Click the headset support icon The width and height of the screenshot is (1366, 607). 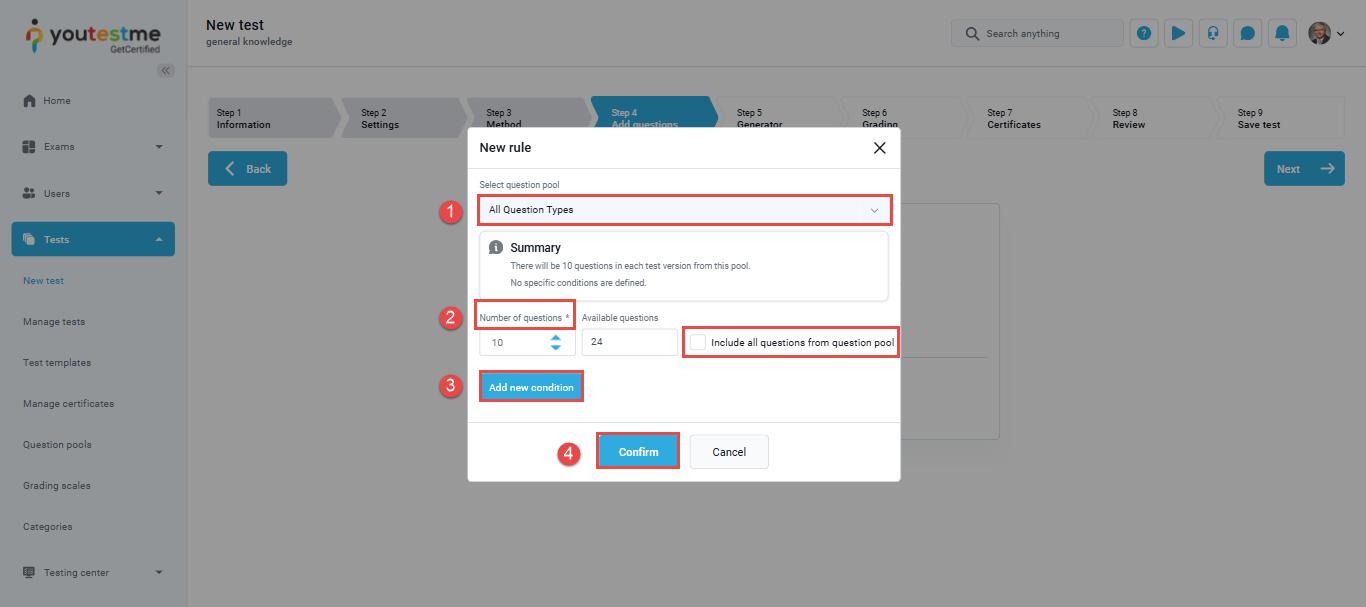[x=1213, y=33]
